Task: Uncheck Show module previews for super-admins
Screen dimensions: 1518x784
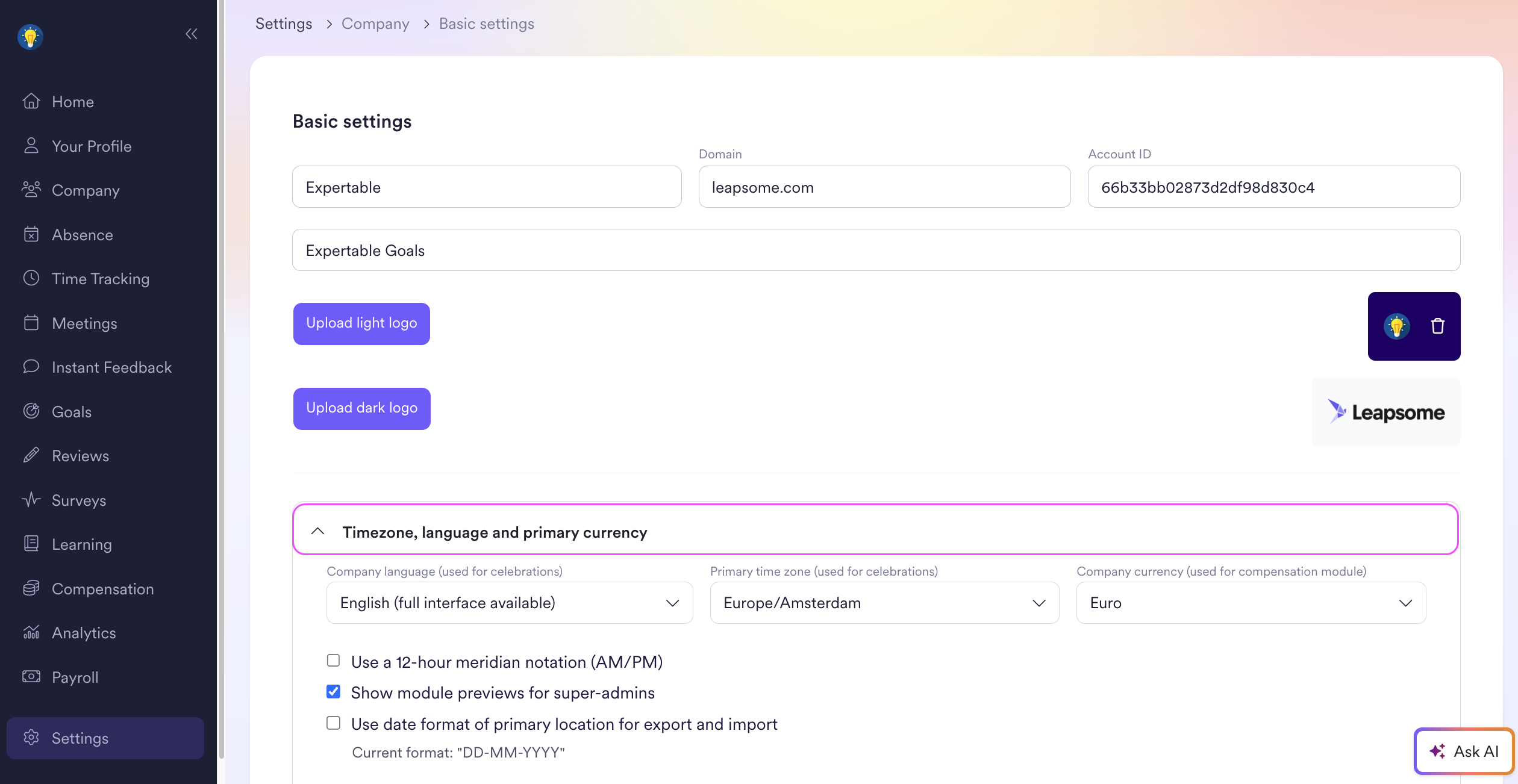Action: click(x=333, y=692)
